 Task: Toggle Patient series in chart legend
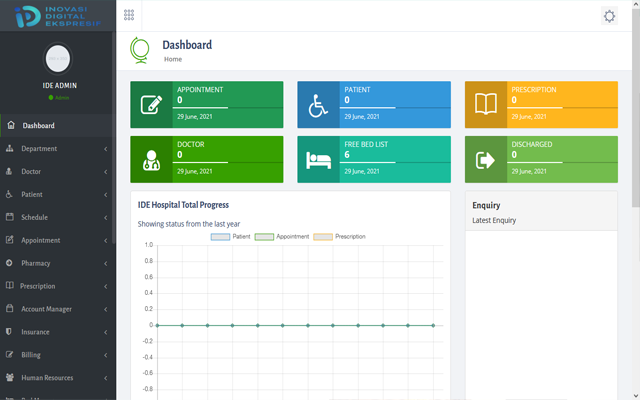tap(231, 237)
